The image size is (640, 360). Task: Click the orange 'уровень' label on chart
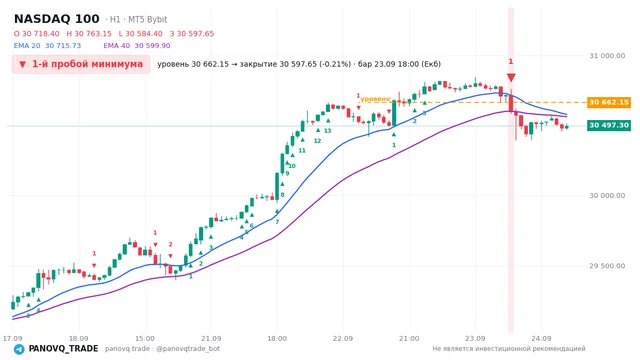click(x=375, y=99)
